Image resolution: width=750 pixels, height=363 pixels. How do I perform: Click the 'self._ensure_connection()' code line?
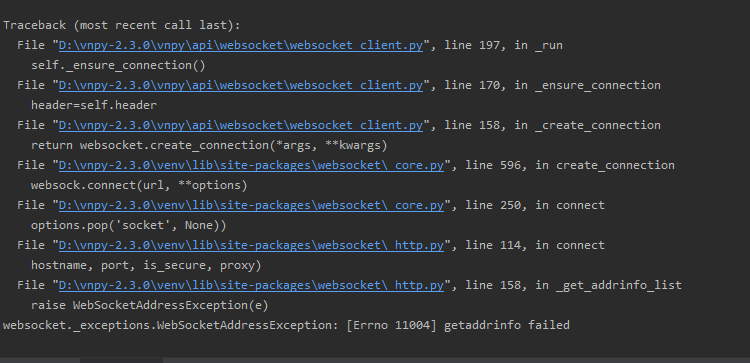pos(118,66)
